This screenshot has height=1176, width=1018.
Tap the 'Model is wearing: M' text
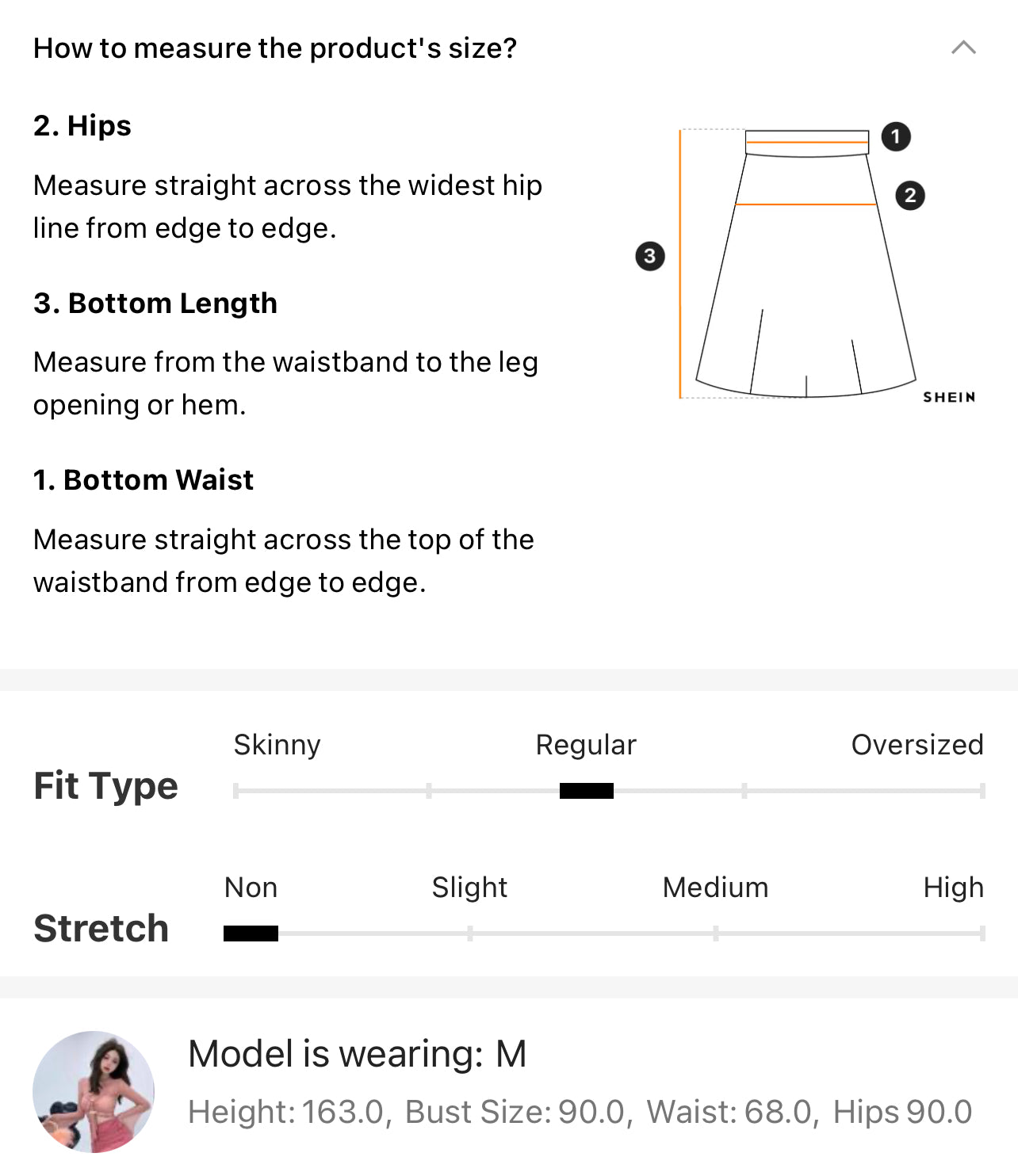(x=358, y=1055)
